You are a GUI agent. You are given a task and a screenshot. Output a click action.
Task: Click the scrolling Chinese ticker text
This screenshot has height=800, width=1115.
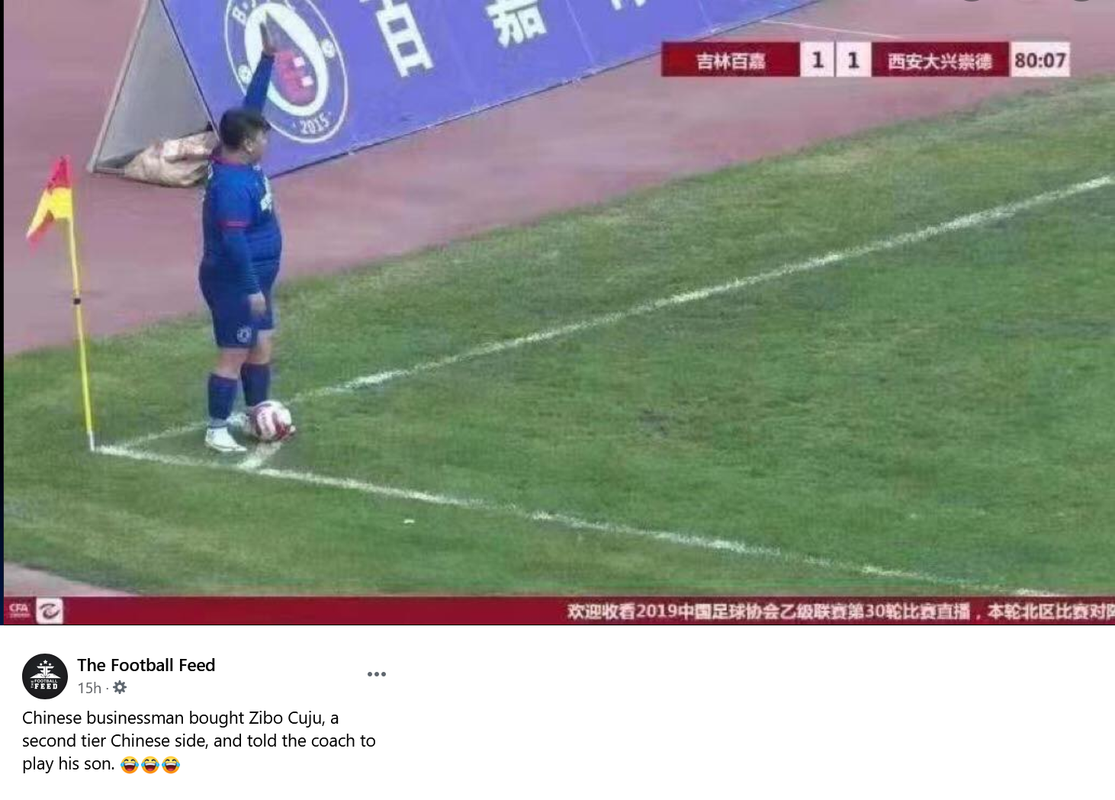841,611
